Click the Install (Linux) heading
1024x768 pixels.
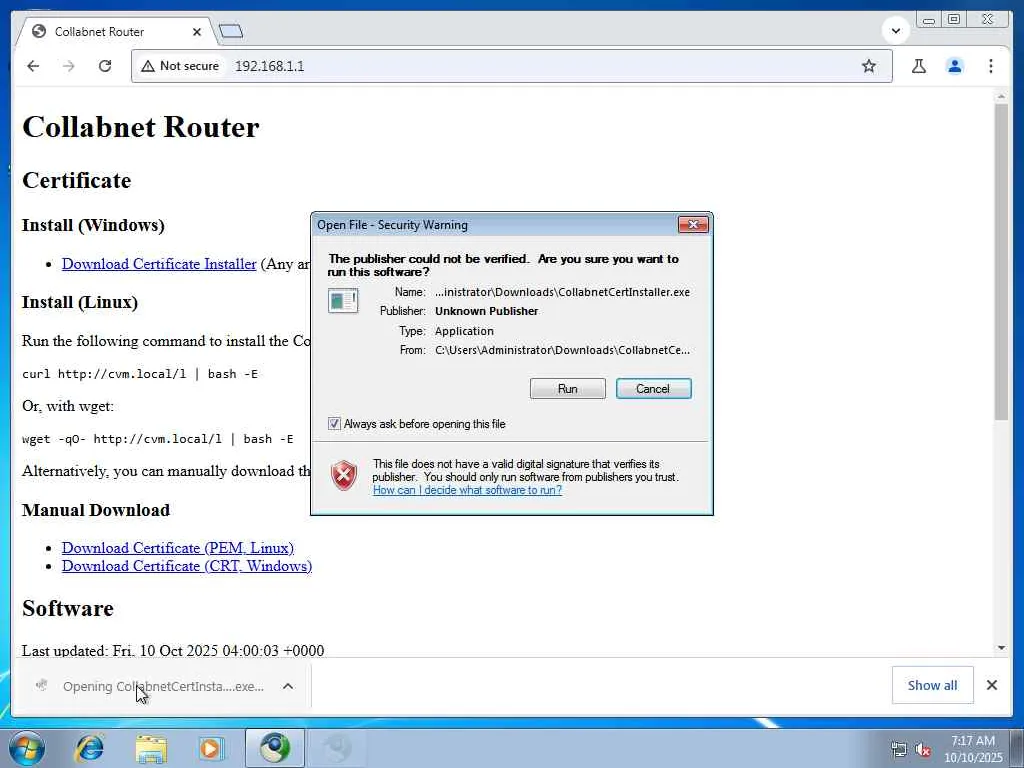[x=80, y=302]
